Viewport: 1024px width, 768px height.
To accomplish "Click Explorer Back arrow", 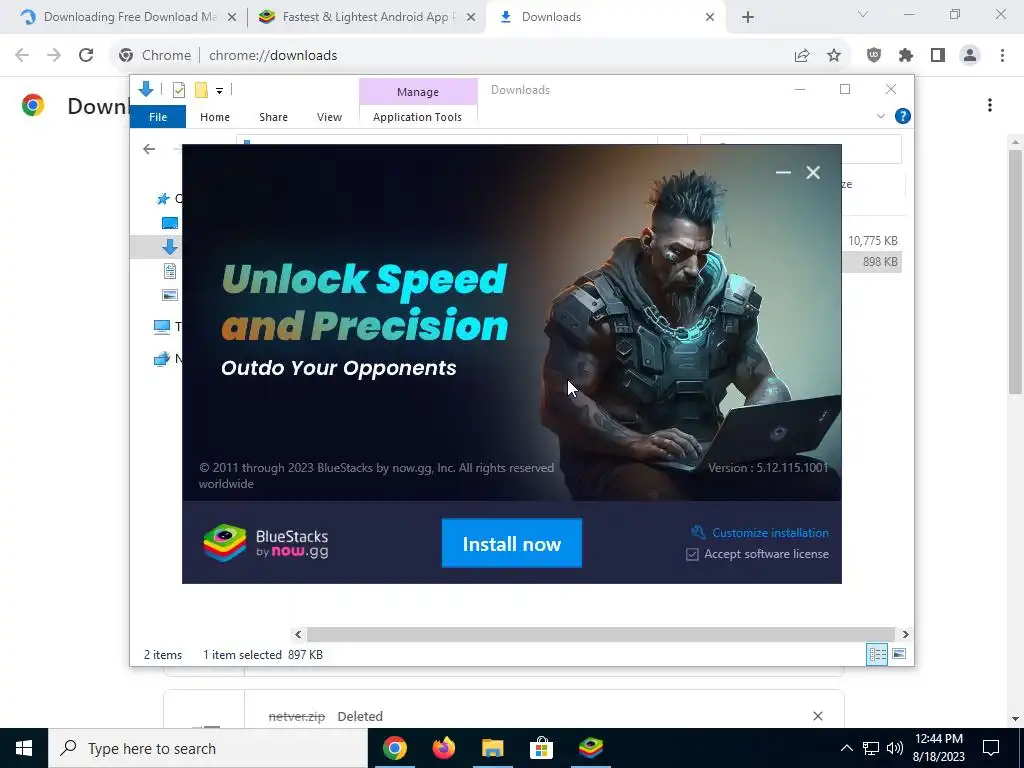I will (149, 149).
